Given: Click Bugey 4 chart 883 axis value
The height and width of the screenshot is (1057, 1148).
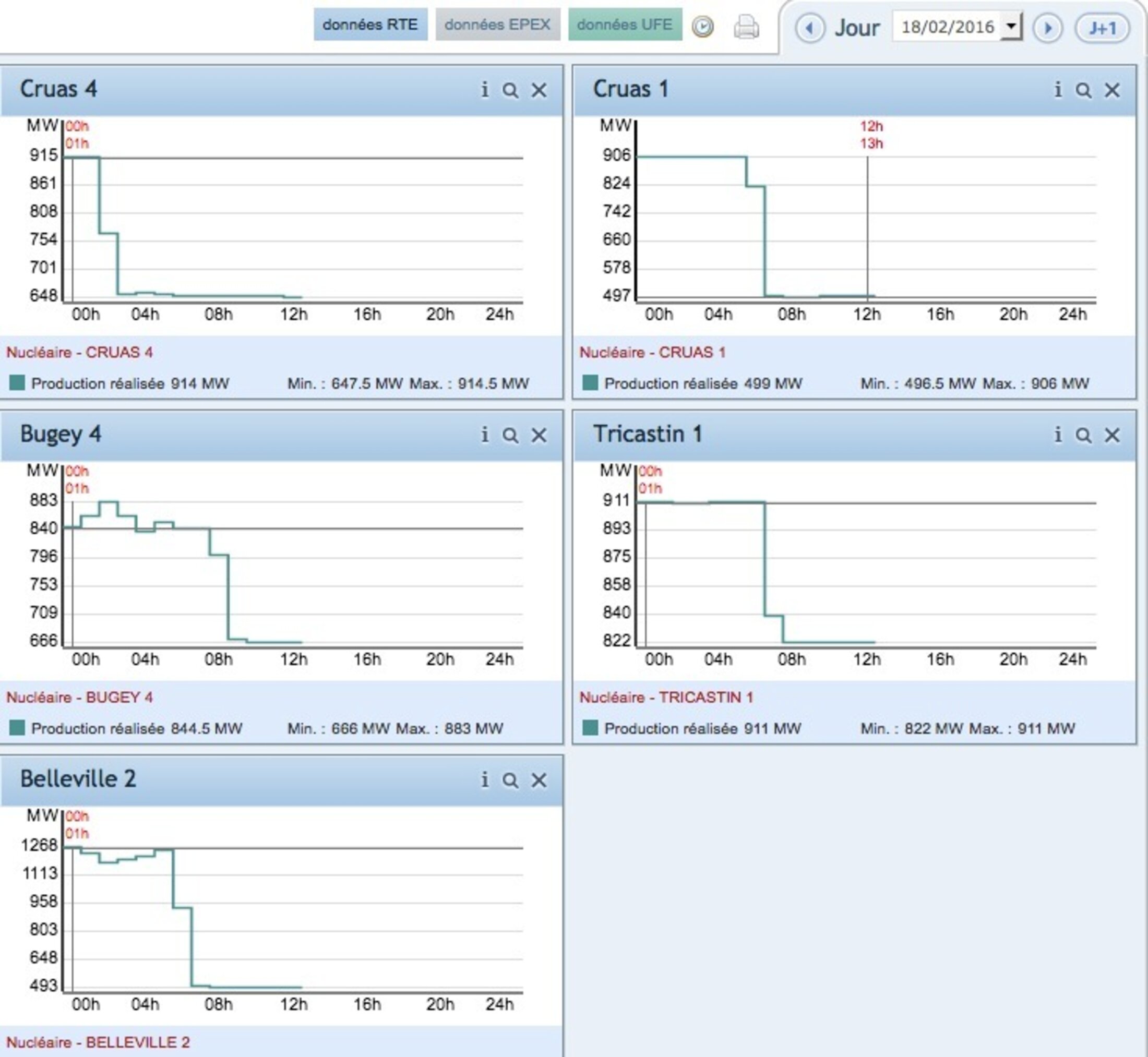Looking at the screenshot, I should (x=43, y=500).
